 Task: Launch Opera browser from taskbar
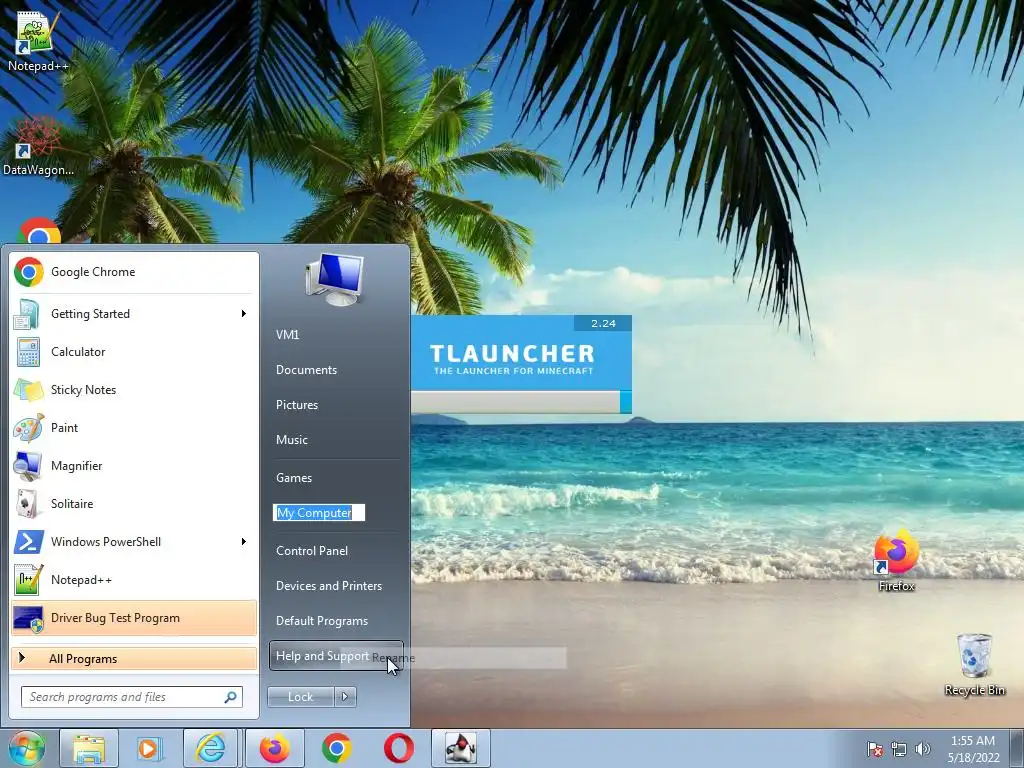(398, 748)
